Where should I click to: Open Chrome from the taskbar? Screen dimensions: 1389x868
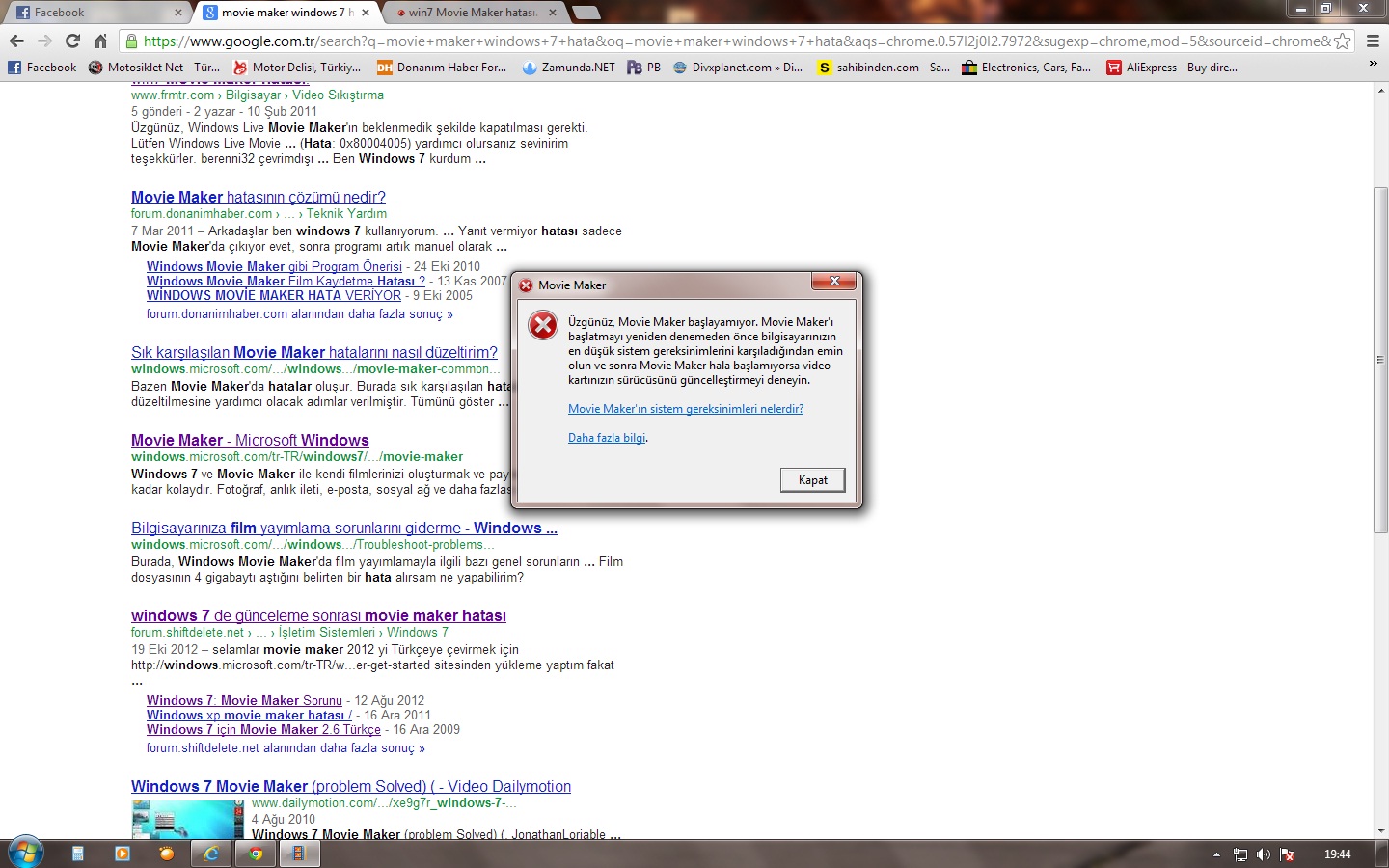click(256, 854)
